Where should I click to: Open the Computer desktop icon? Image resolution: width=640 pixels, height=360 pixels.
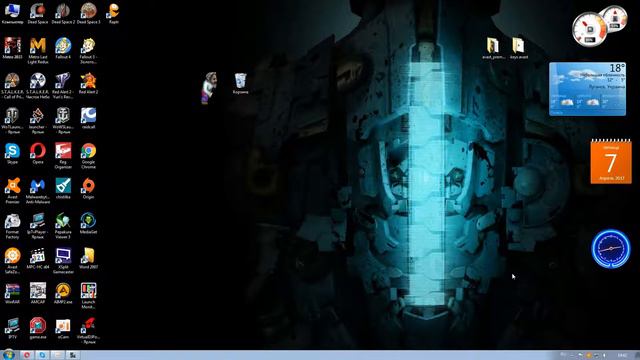12,13
